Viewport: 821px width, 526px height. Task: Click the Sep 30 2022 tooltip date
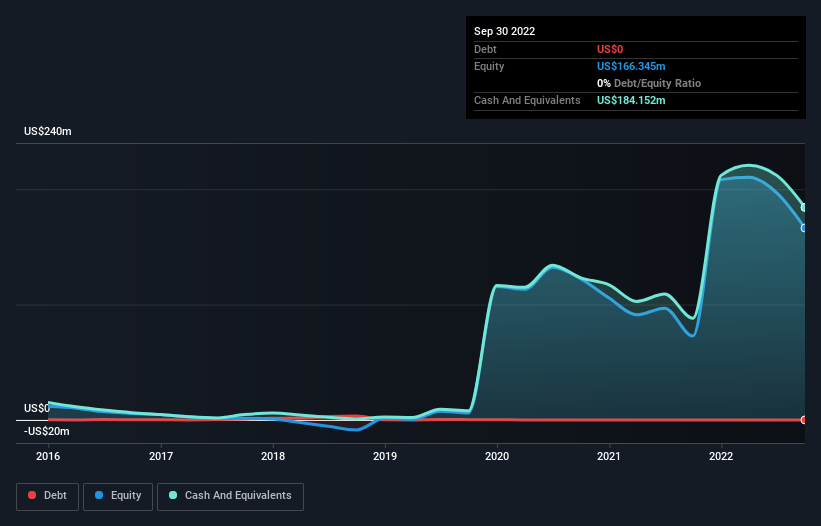tap(505, 31)
